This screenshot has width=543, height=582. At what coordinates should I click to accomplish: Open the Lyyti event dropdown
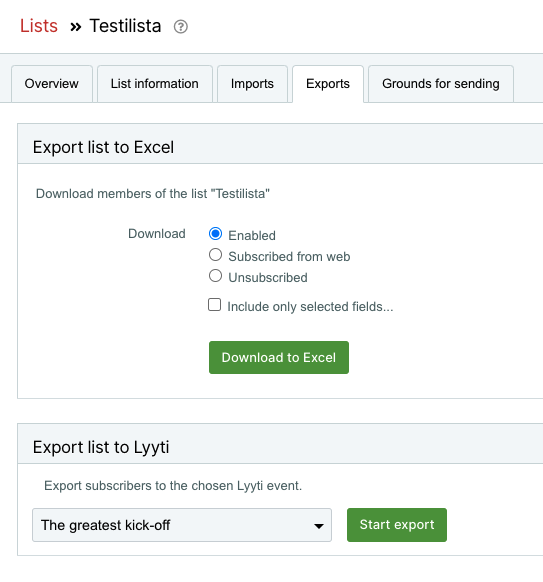(x=182, y=525)
